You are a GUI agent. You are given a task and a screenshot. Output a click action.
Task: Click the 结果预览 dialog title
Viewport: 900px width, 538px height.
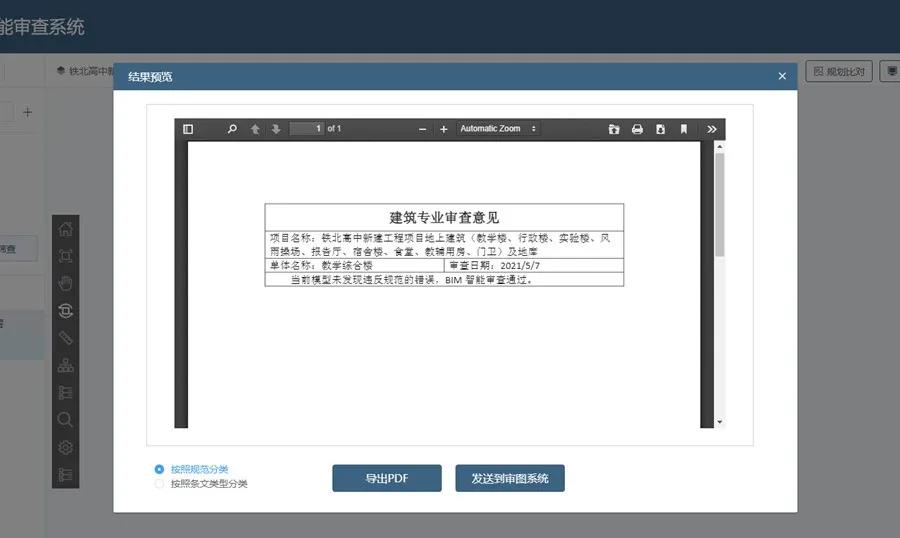(150, 76)
